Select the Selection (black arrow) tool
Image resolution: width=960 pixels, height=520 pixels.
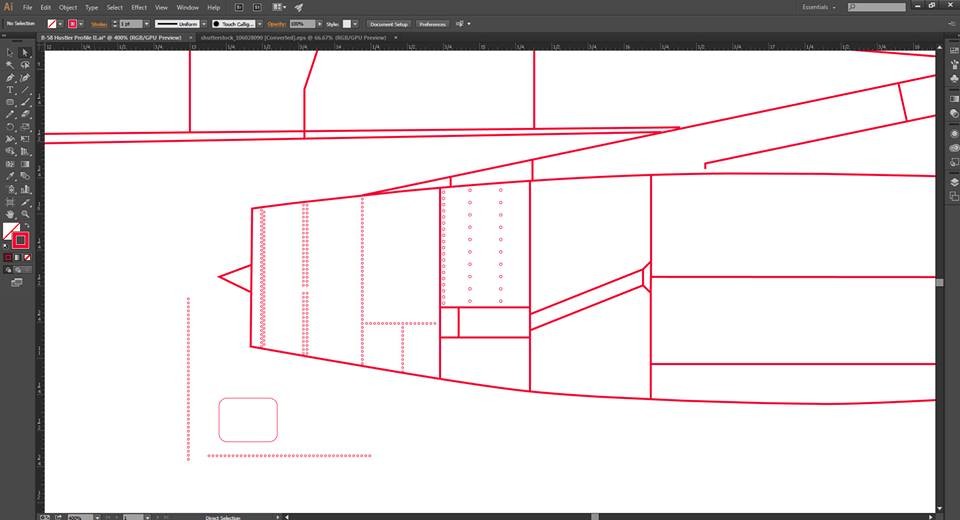pyautogui.click(x=10, y=53)
